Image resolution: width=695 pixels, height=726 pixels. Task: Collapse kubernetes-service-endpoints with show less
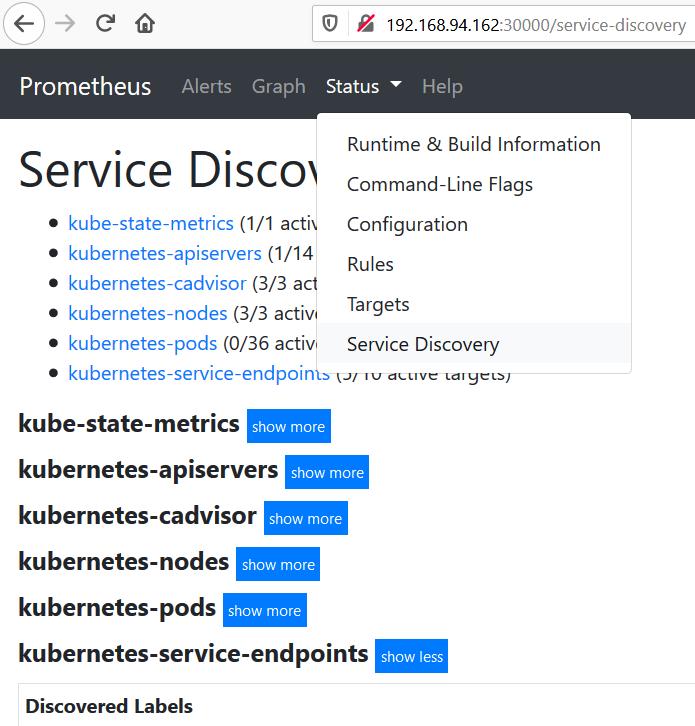[x=411, y=656]
